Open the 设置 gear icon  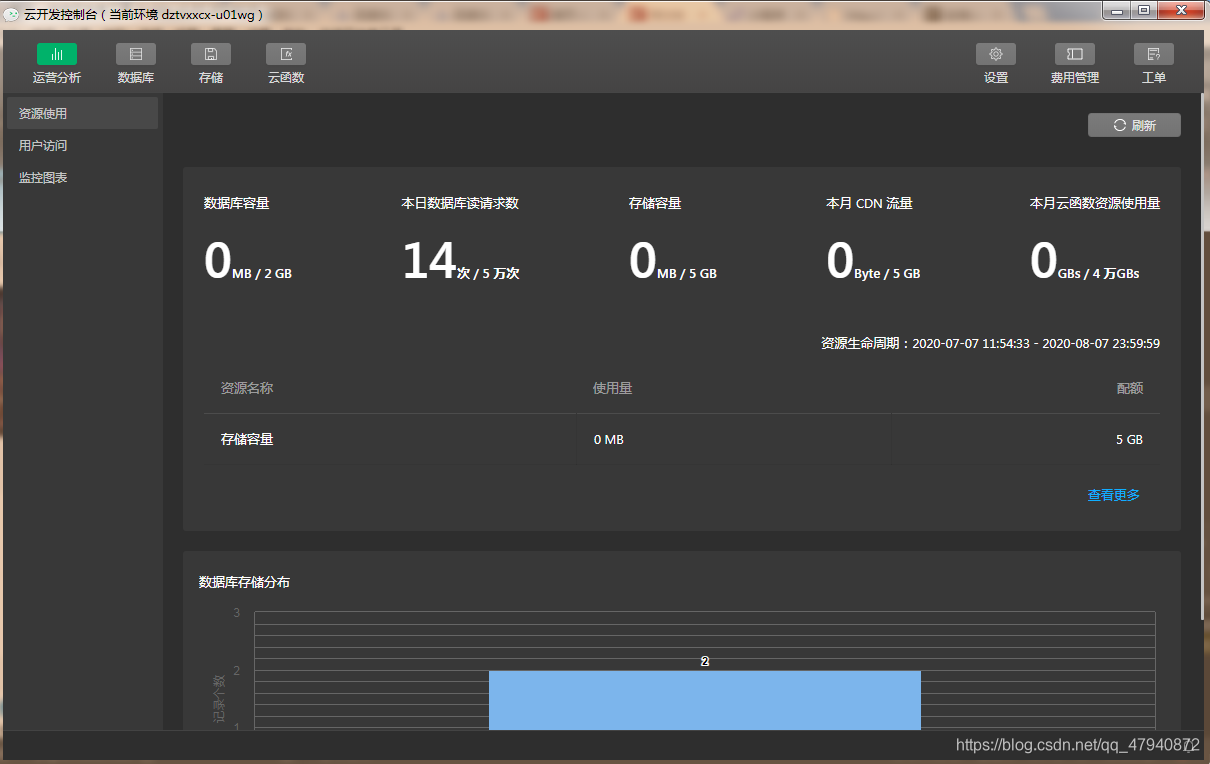tap(996, 55)
